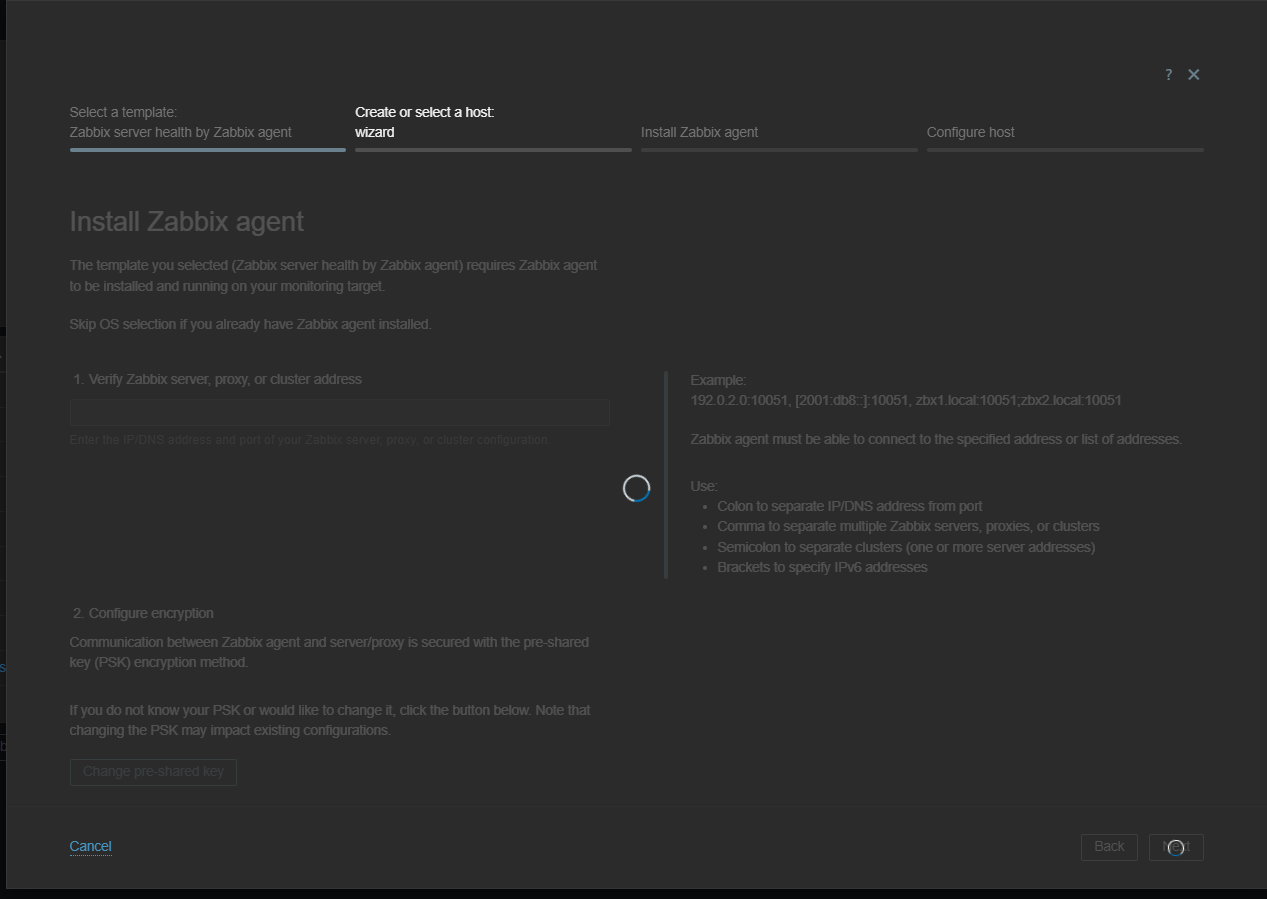Select the example address line starting '192.0.2.0:10051'

906,400
